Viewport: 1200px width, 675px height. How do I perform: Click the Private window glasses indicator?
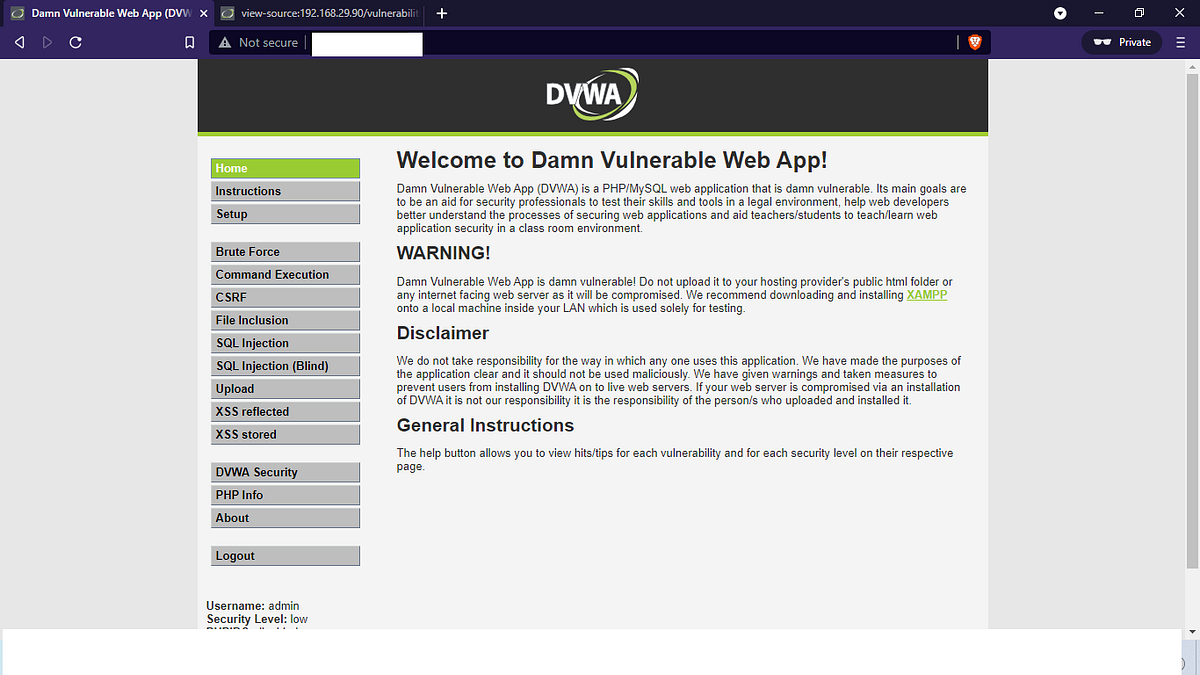[x=1121, y=42]
